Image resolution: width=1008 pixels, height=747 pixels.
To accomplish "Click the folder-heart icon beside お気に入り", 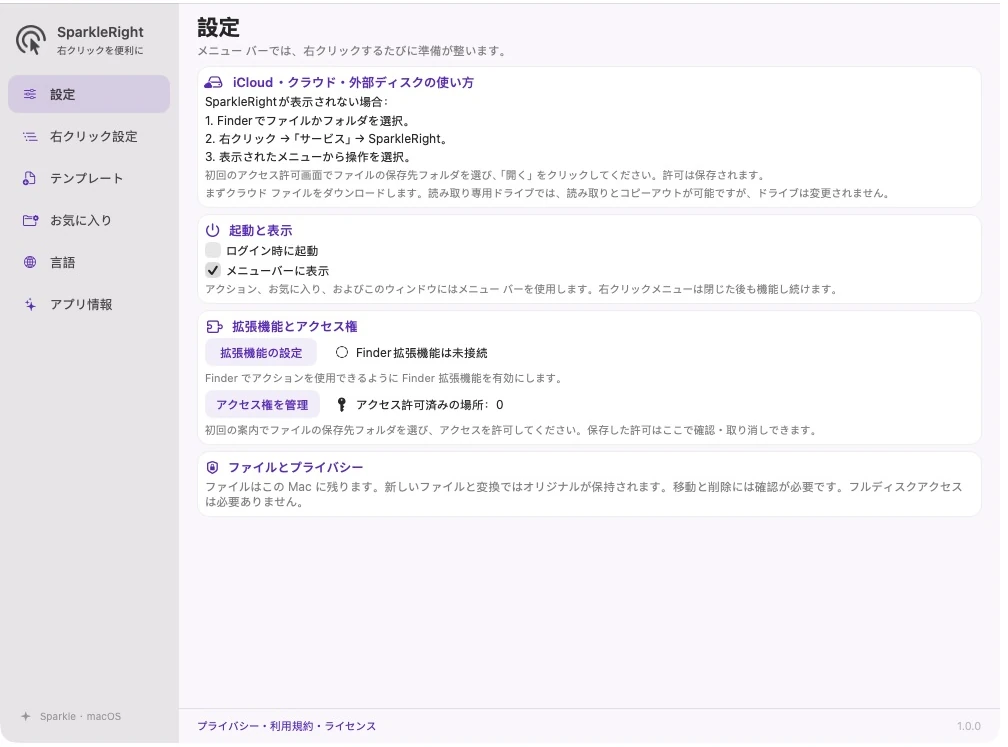I will click(x=30, y=220).
